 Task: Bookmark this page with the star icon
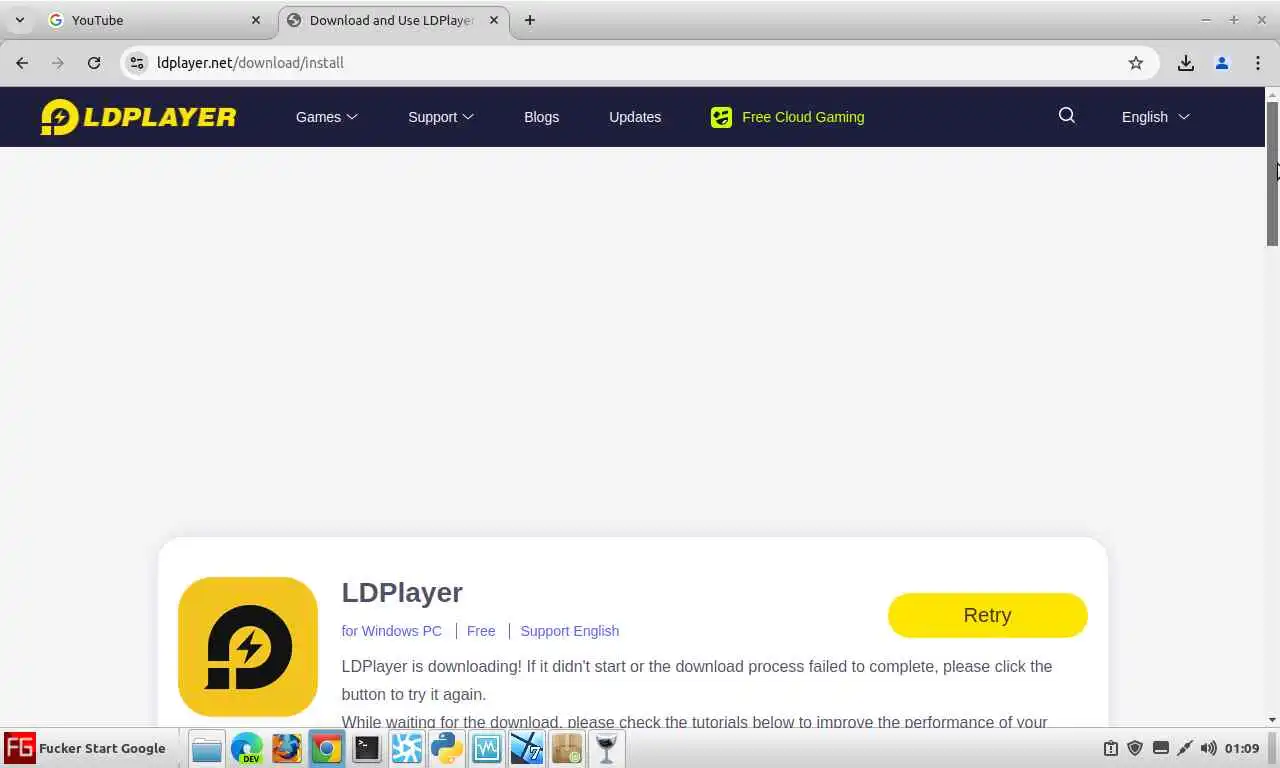point(1136,62)
